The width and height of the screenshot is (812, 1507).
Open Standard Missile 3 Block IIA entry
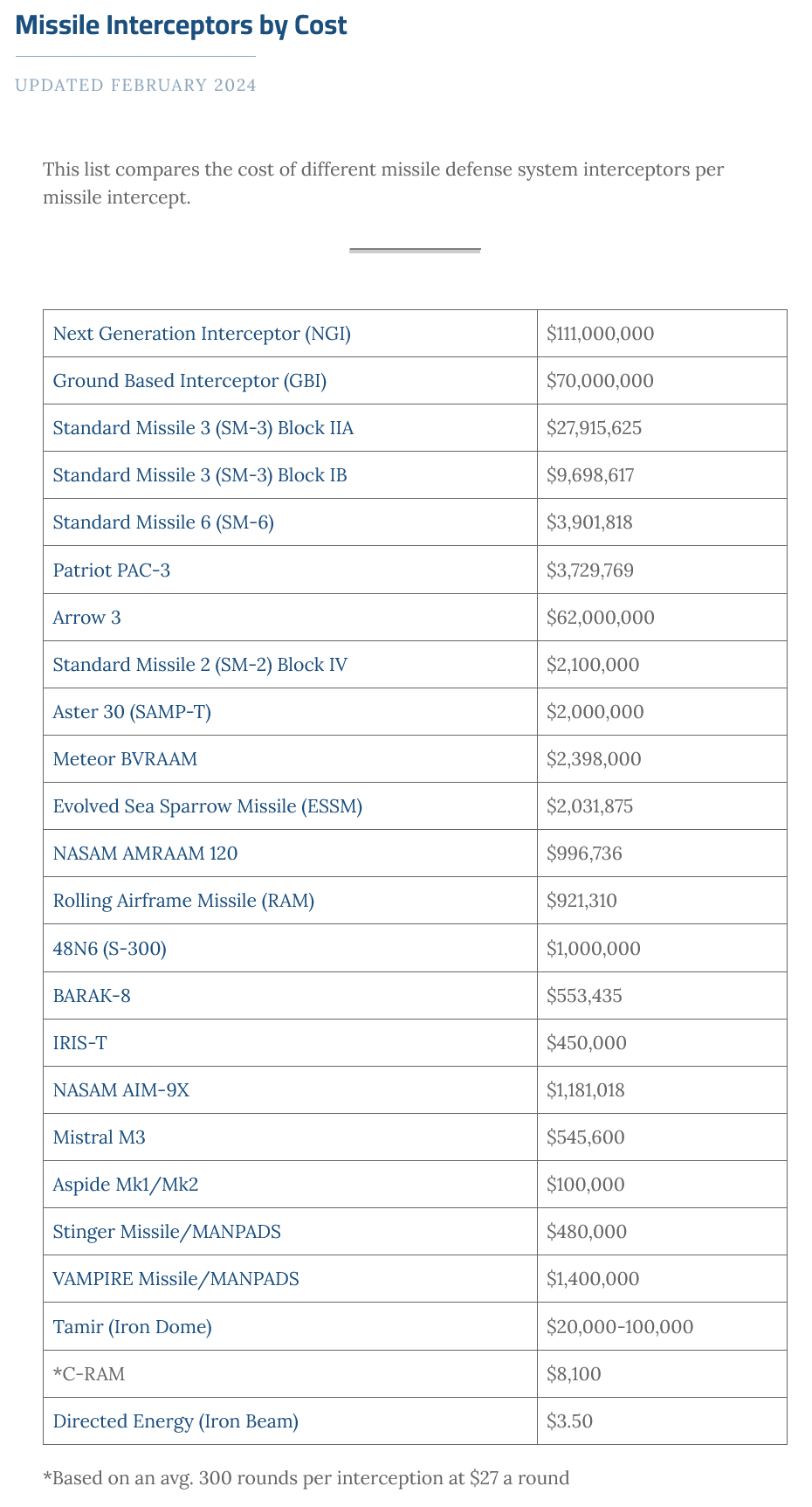click(x=203, y=428)
